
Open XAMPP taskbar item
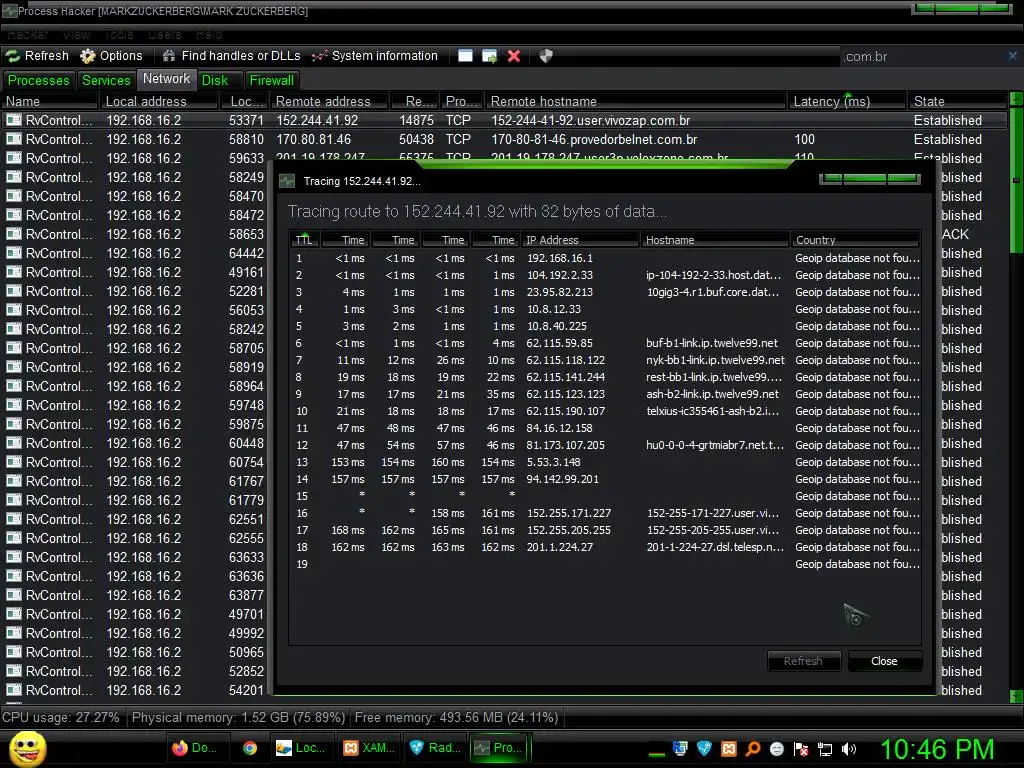point(370,748)
